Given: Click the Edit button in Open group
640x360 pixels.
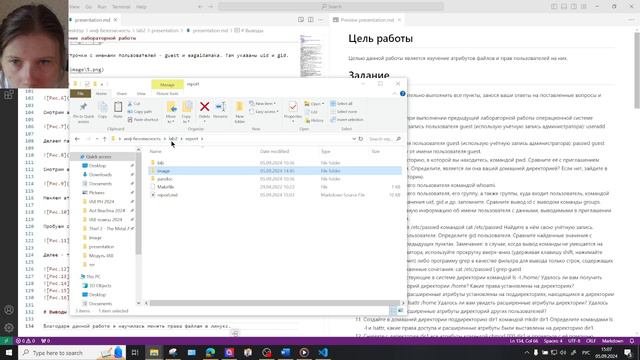Looking at the screenshot, I should click(x=311, y=112).
